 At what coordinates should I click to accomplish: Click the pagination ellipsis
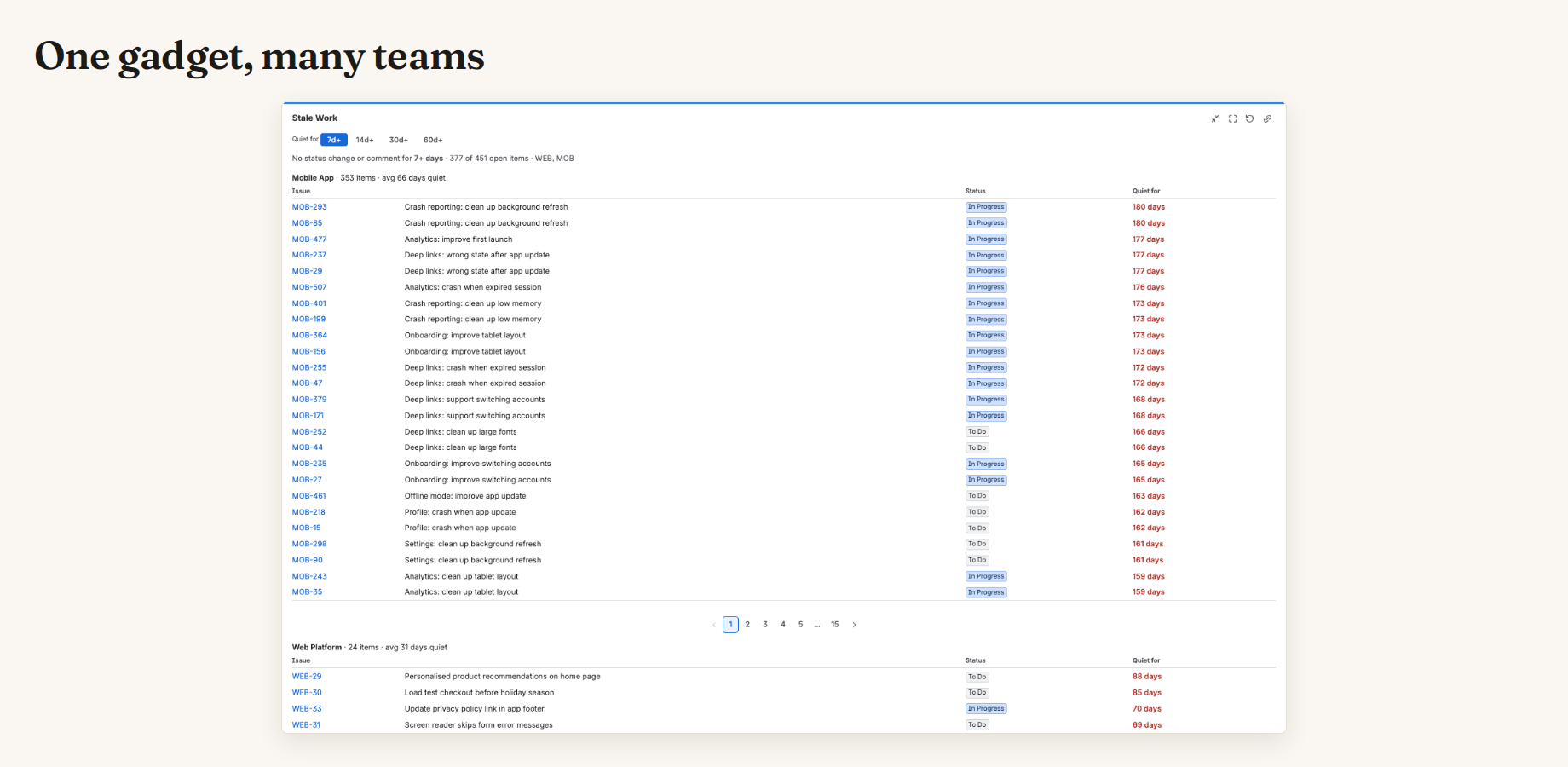817,625
